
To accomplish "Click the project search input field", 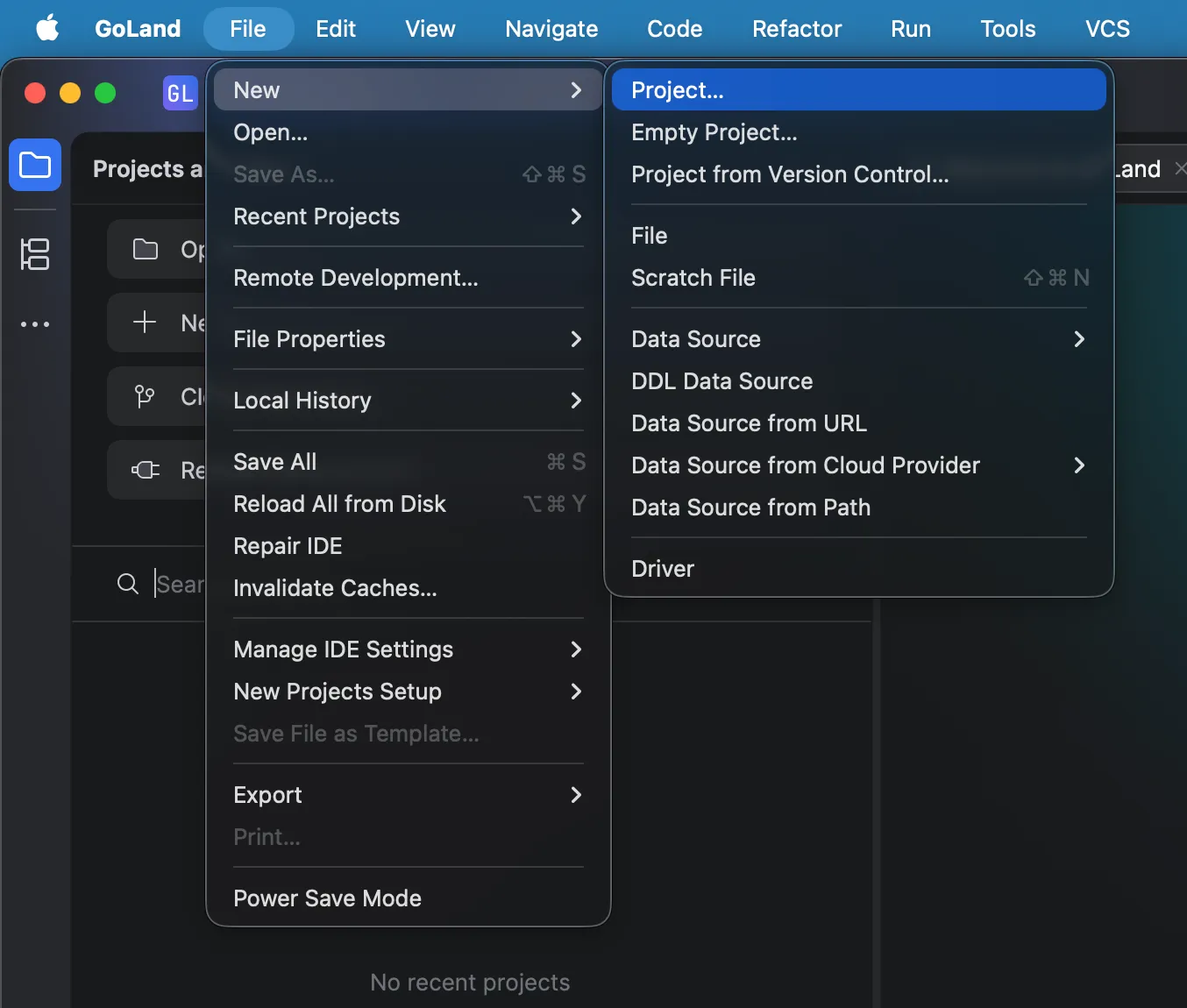I will click(180, 584).
